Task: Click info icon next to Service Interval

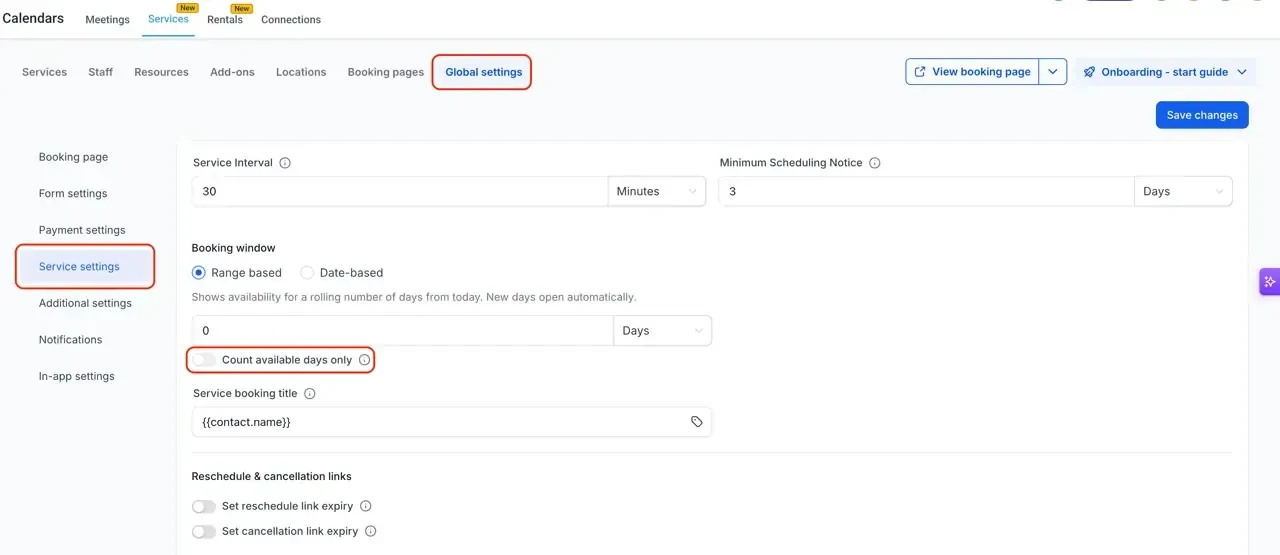Action: pyautogui.click(x=285, y=163)
